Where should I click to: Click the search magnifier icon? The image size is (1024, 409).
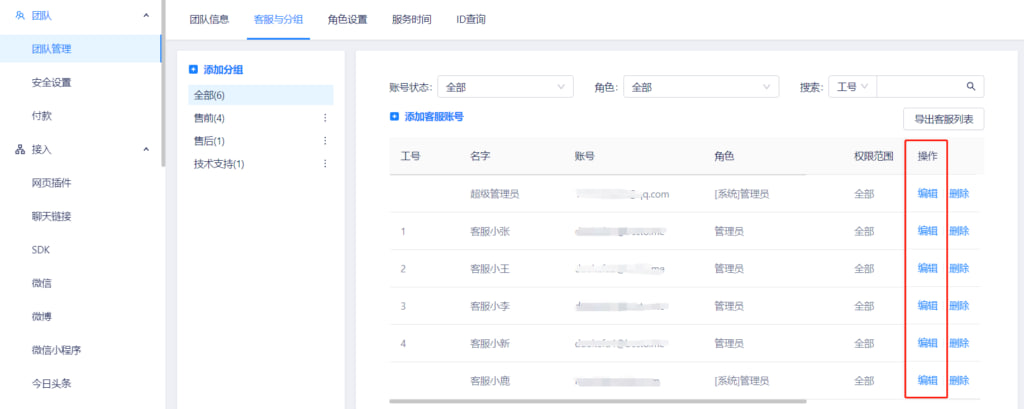click(x=970, y=87)
